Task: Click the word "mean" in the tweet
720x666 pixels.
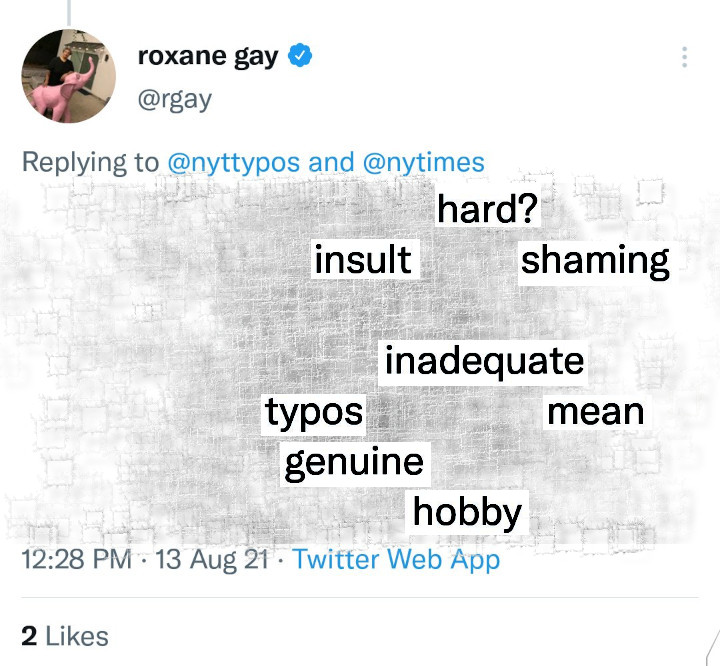Action: click(x=596, y=411)
